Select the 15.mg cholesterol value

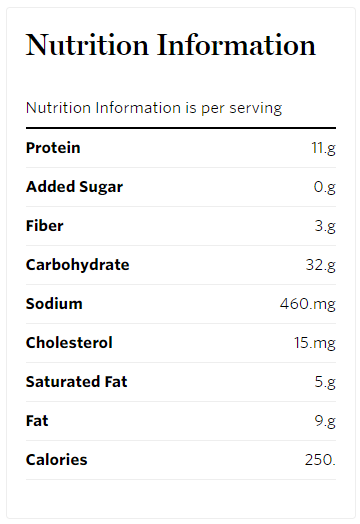click(x=315, y=343)
